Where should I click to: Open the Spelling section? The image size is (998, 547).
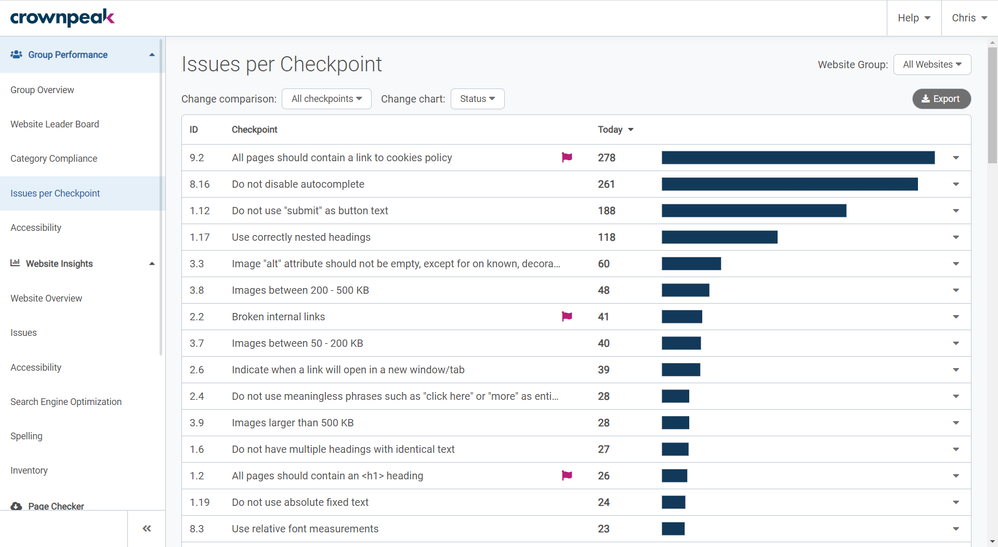coord(26,436)
